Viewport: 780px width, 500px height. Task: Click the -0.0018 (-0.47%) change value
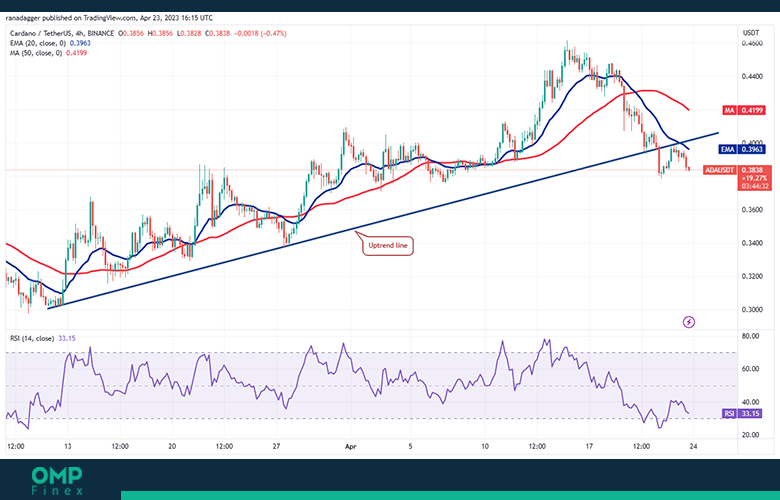[x=260, y=33]
